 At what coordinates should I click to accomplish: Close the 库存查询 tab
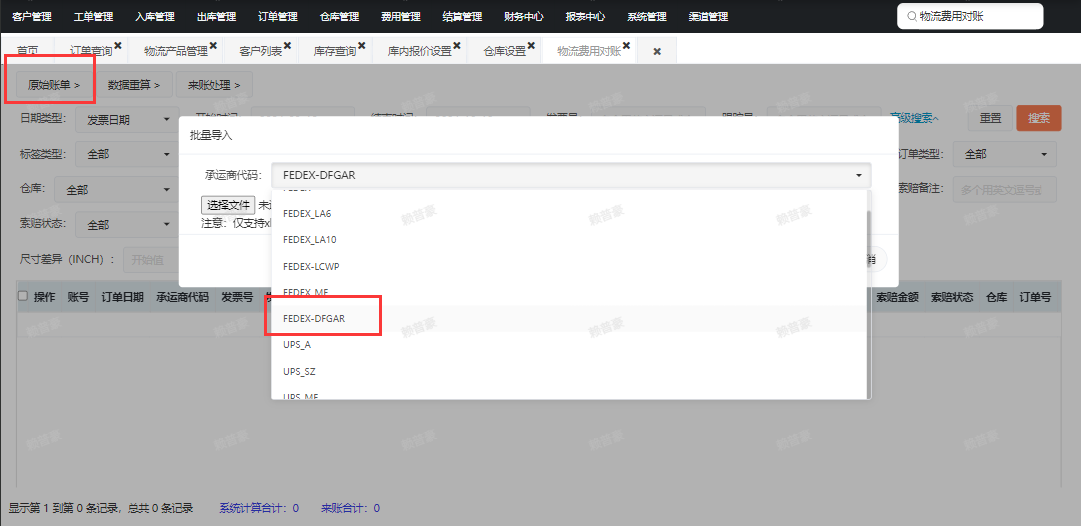[362, 45]
